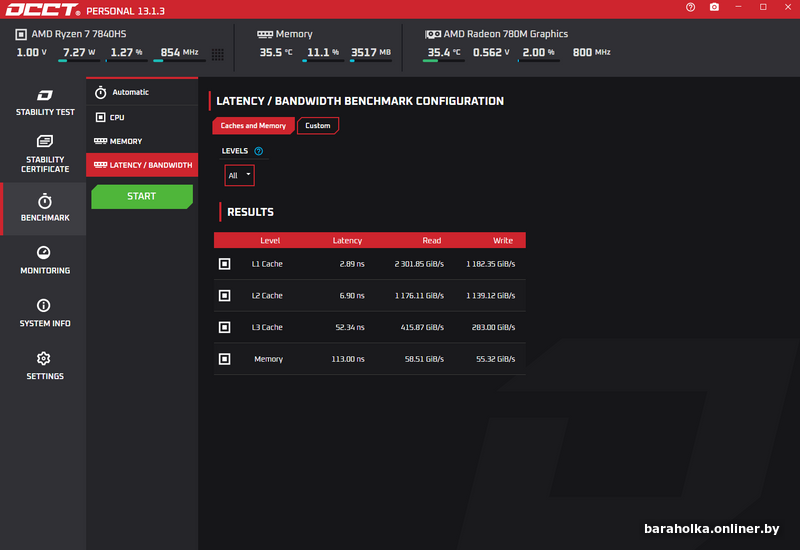Click the L2 Cache latency 6.90 ns
This screenshot has height=550, width=800.
pyautogui.click(x=352, y=295)
